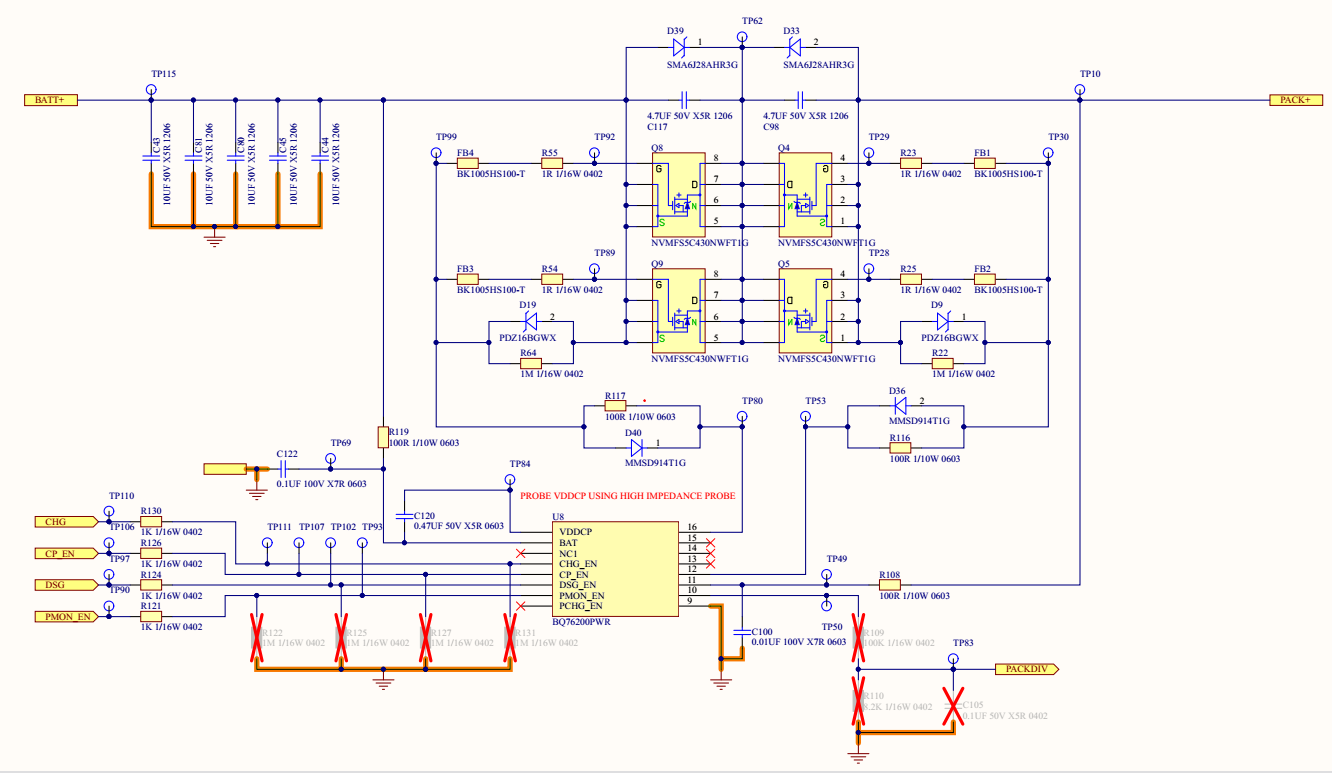Select resistor R119 symbol
Viewport: 1332px width, 773px height.
point(383,437)
